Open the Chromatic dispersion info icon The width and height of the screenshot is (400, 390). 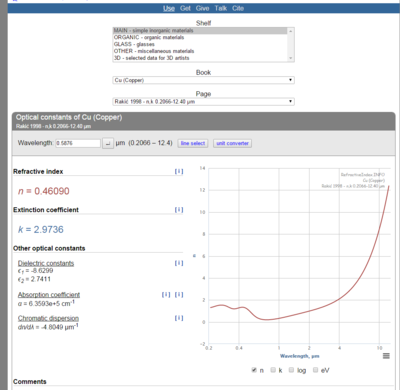179,318
